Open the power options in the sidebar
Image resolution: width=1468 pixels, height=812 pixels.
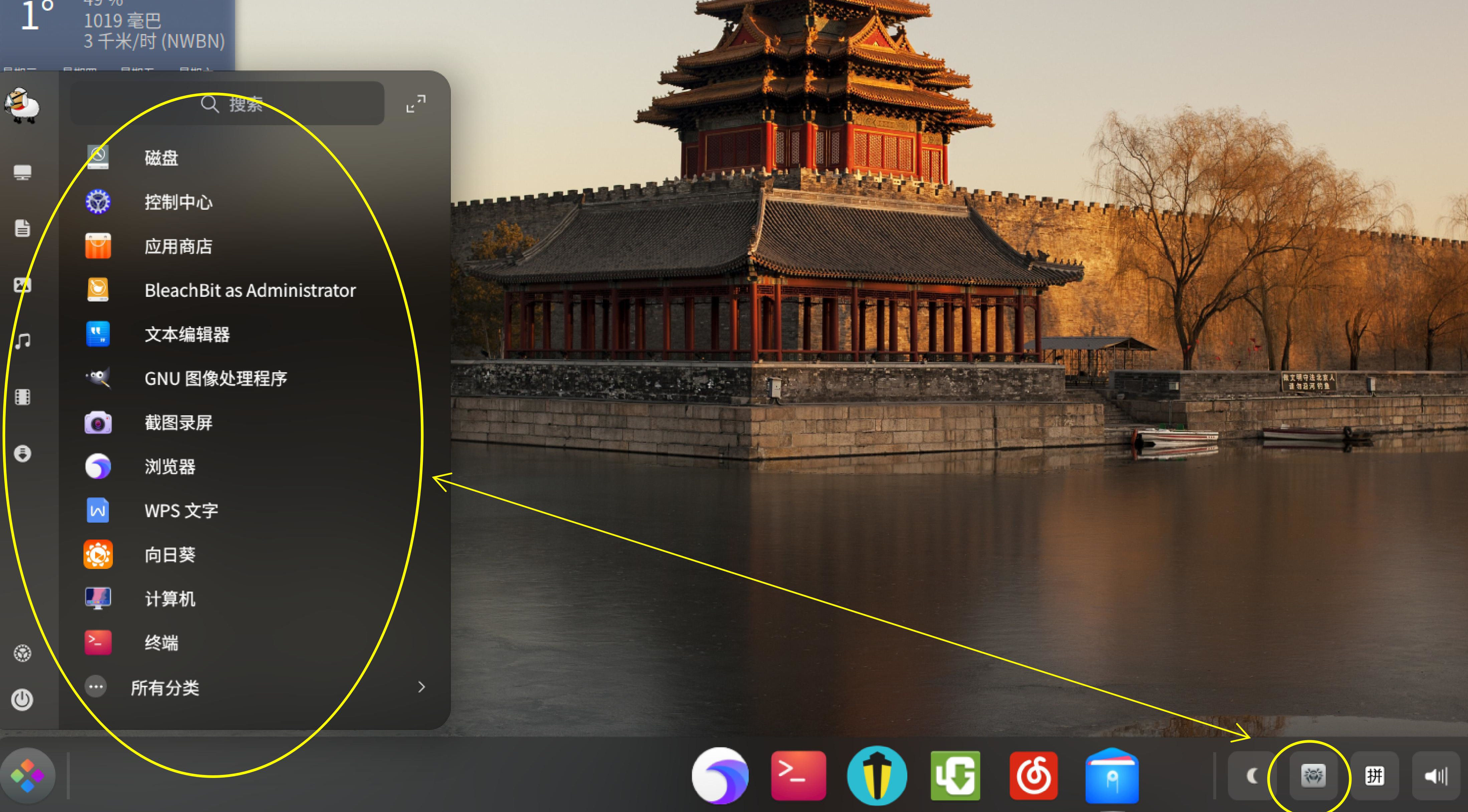(22, 700)
